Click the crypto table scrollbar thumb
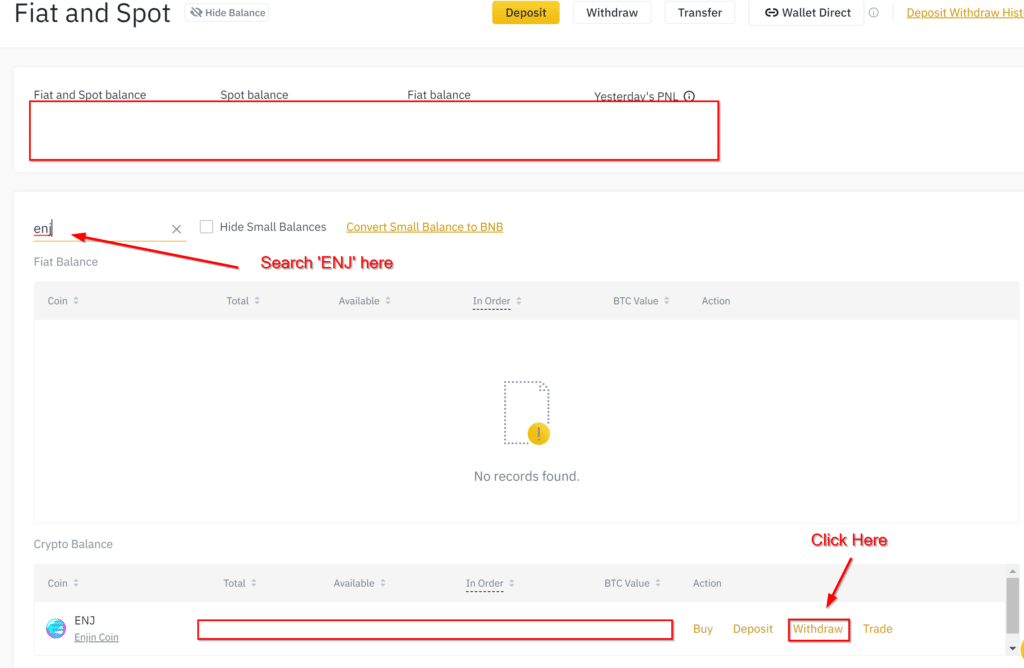This screenshot has height=668, width=1024. pos(1012,605)
